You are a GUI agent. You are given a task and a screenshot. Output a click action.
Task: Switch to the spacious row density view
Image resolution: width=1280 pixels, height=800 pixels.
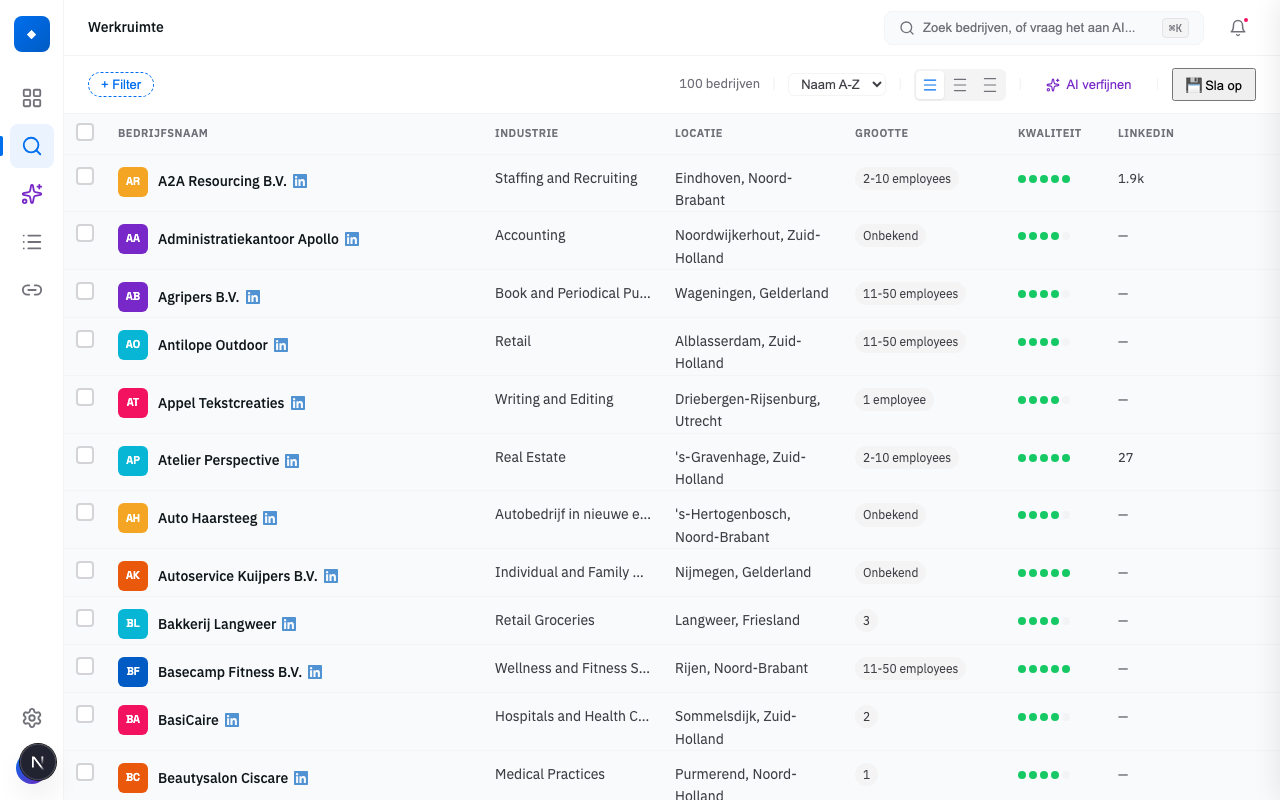990,85
